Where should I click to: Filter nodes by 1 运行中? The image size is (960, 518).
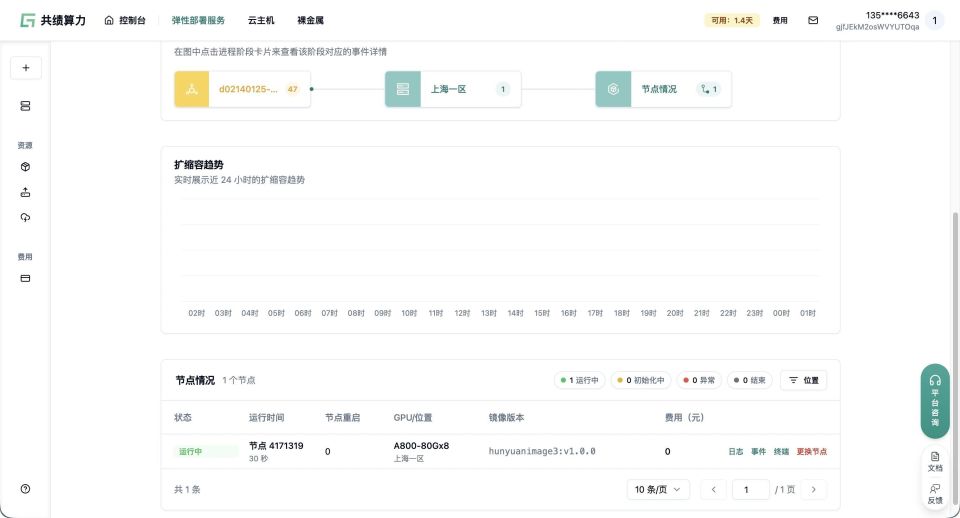click(x=580, y=380)
